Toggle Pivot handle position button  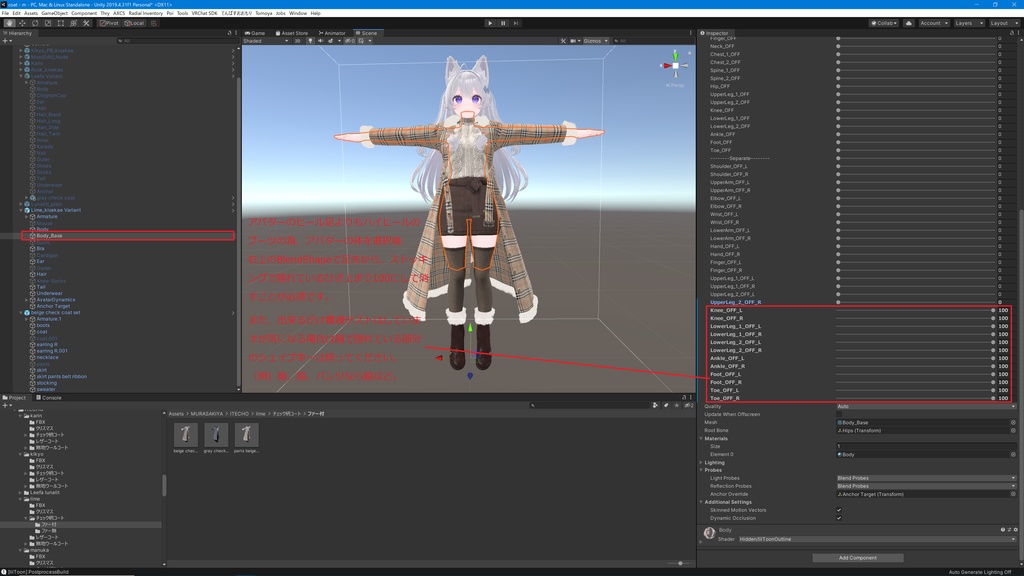coord(108,23)
